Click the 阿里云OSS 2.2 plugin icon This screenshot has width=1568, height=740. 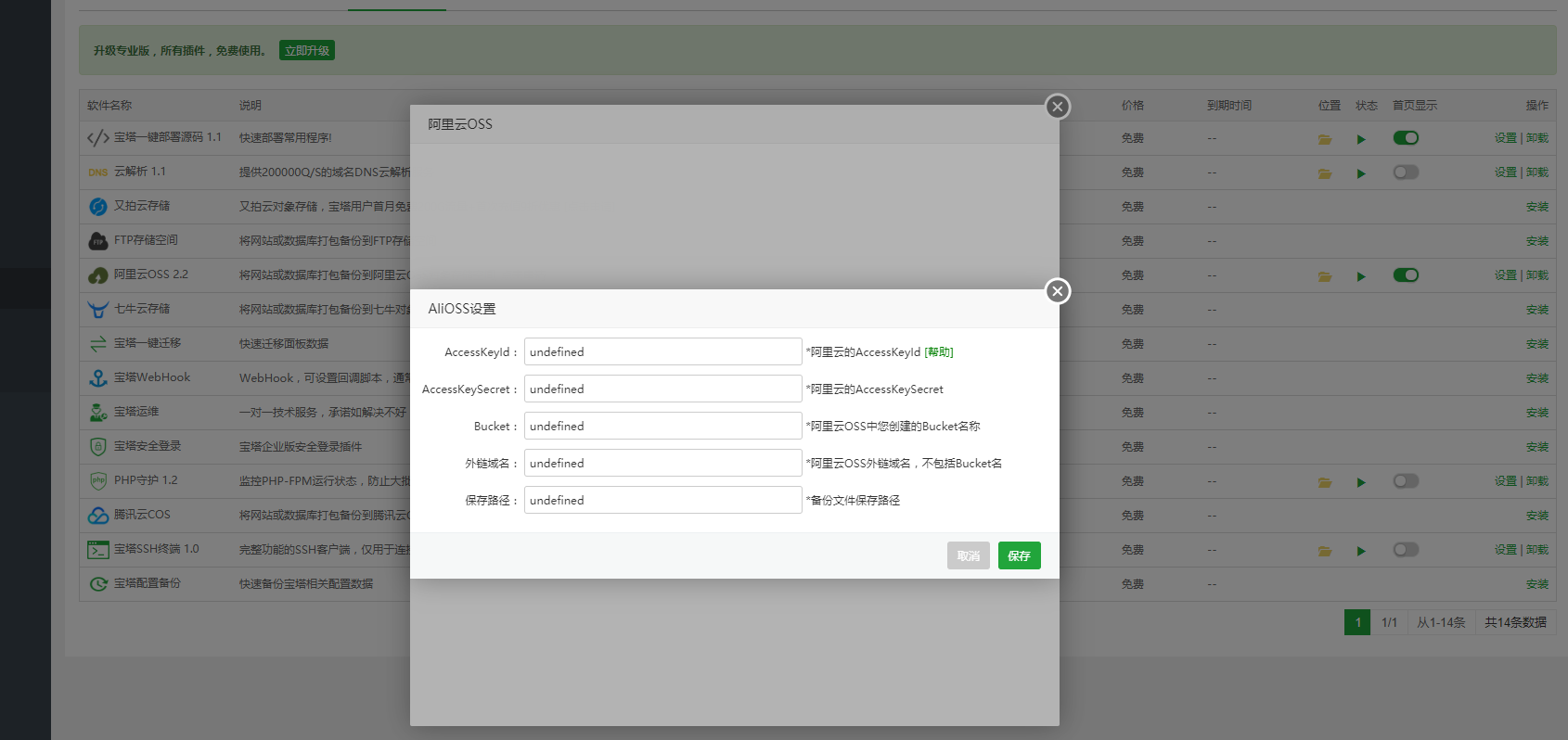point(98,275)
